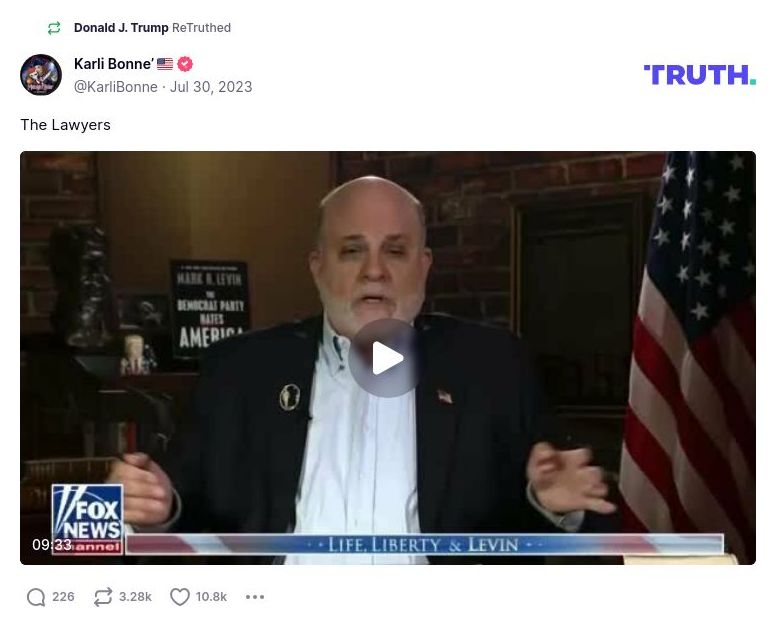Click the ReTruth arrows icon below the video

point(103,597)
